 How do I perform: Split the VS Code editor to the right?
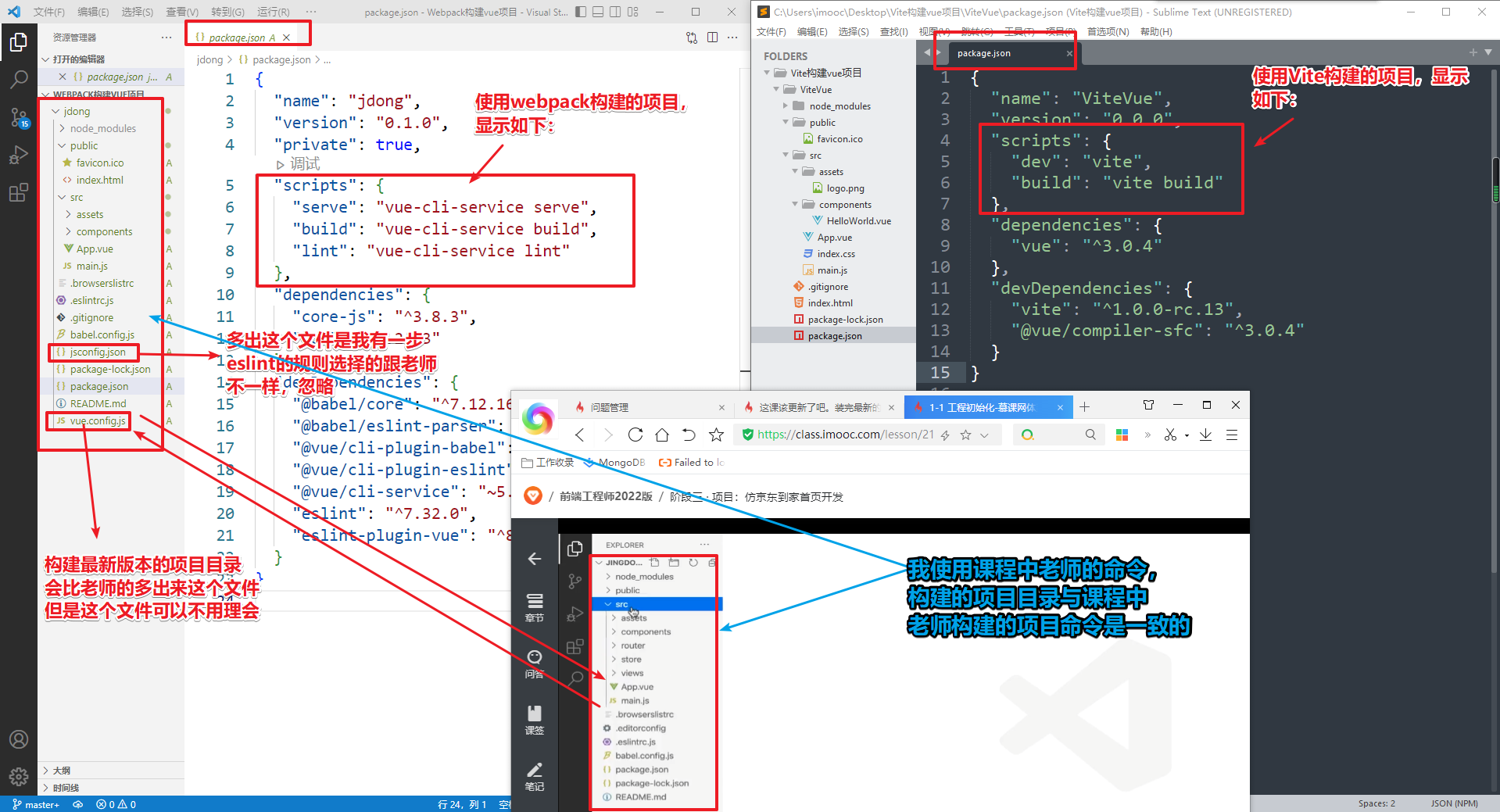tap(713, 38)
